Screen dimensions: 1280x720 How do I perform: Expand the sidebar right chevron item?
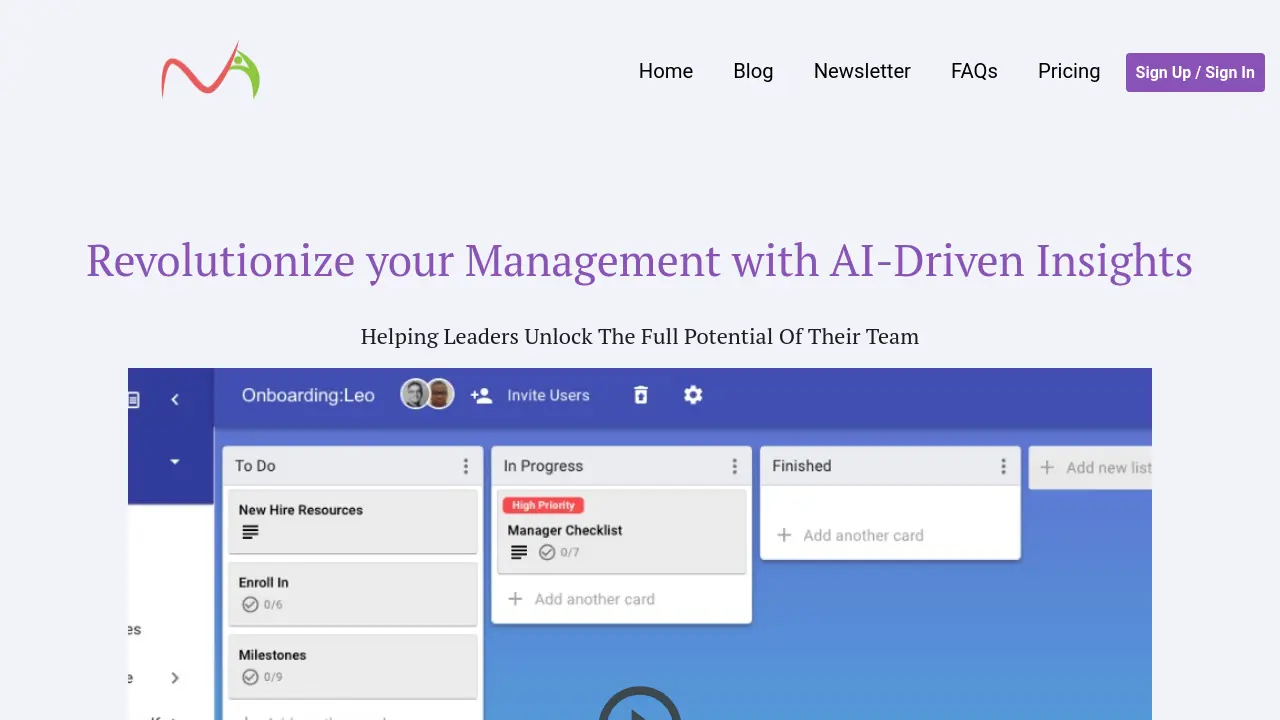pyautogui.click(x=175, y=678)
